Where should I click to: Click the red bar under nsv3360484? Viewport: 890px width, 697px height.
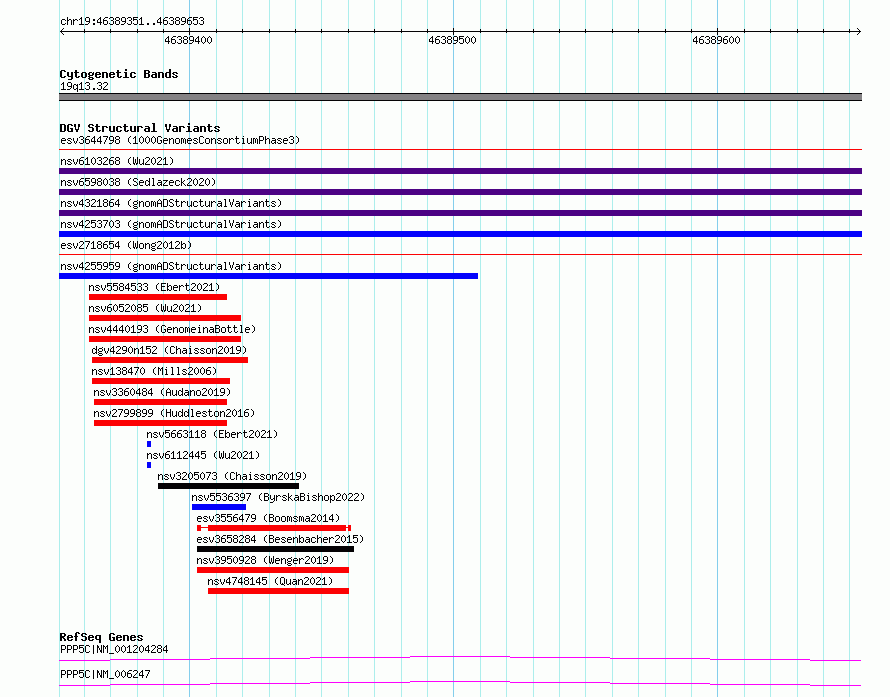161,402
